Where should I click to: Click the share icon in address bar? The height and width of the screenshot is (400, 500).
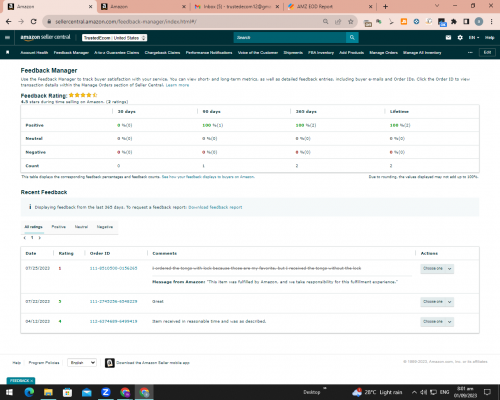coord(338,21)
